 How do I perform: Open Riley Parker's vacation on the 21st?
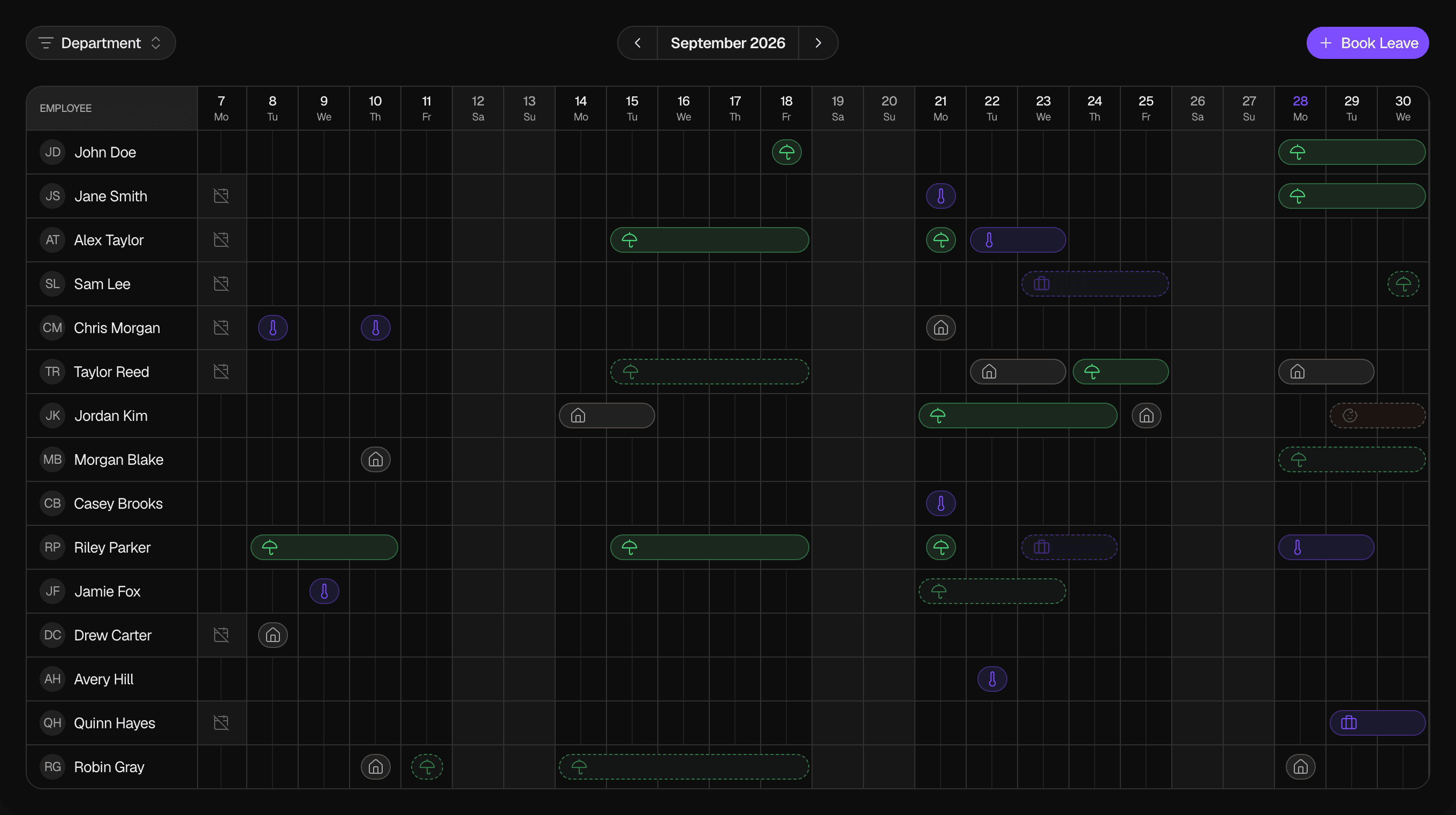pos(941,547)
